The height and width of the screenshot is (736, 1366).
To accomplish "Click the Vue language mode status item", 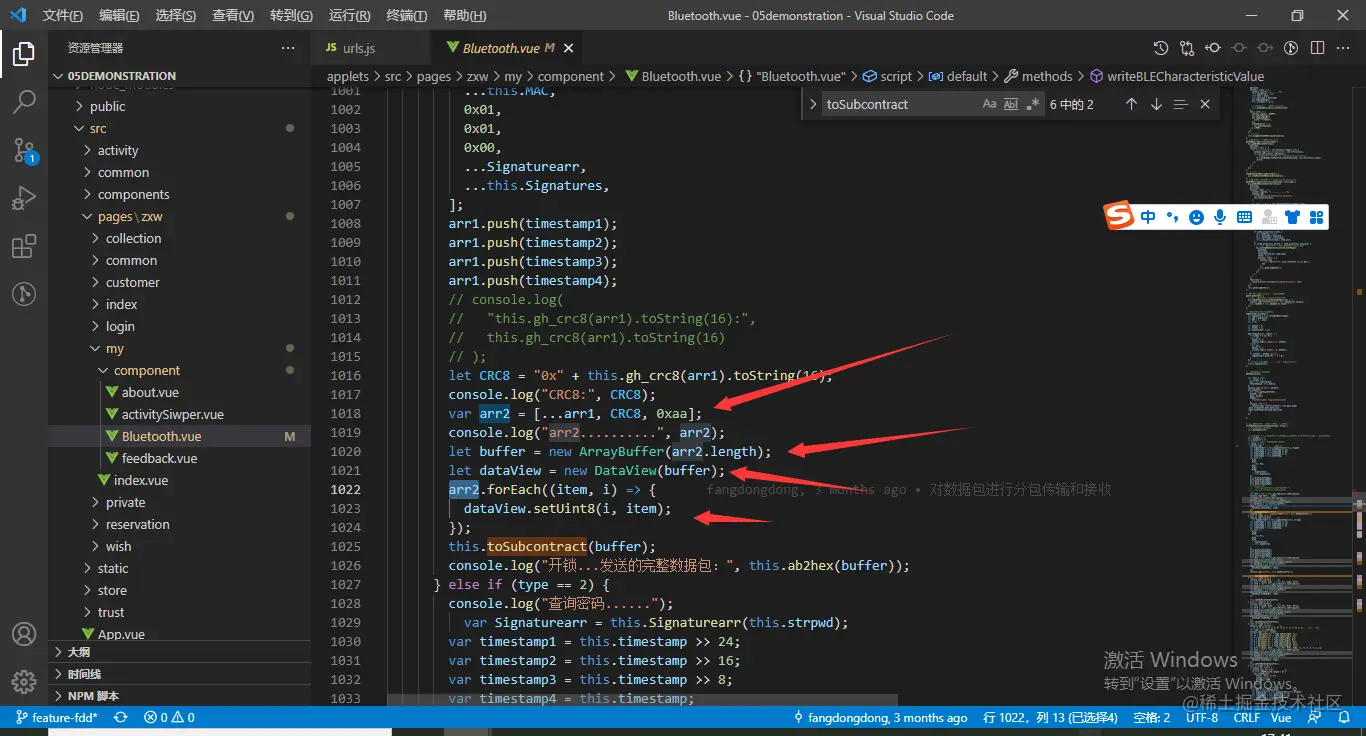I will tap(1281, 717).
